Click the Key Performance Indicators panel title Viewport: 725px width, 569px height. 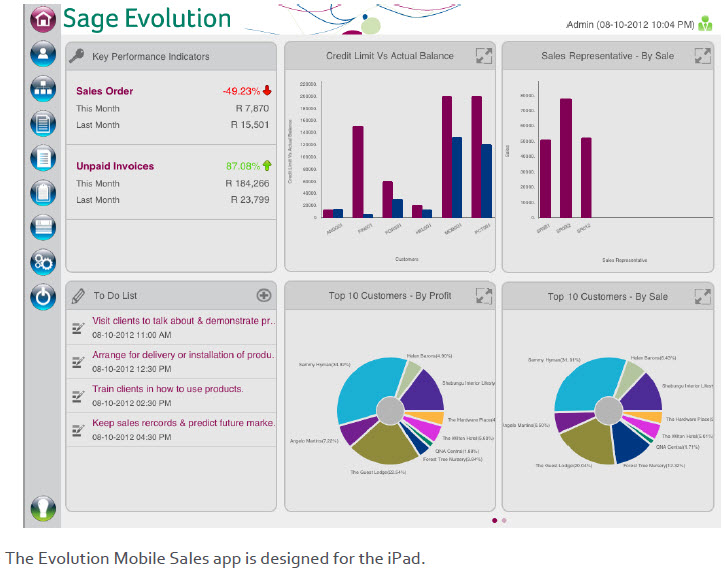pos(151,56)
